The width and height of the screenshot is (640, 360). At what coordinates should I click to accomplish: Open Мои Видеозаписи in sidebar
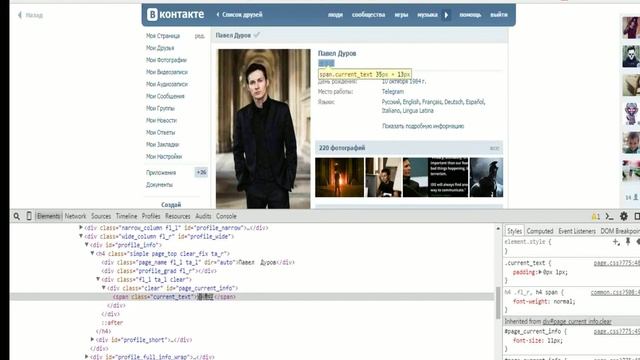tap(167, 72)
